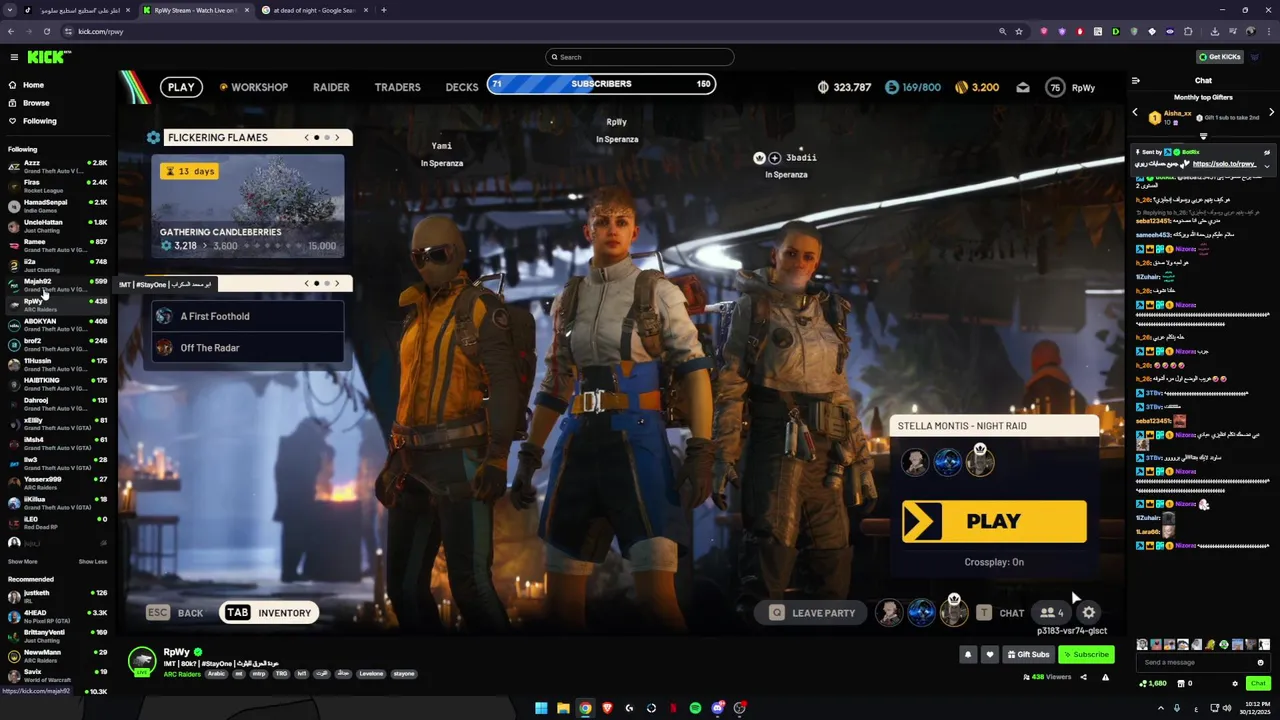Previous arrow on Flickering Flames card
The height and width of the screenshot is (720, 1280).
(306, 137)
